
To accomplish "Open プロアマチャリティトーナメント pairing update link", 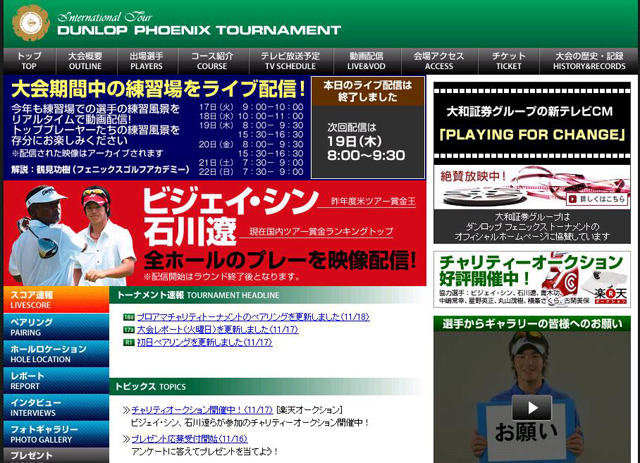I will pos(253,317).
